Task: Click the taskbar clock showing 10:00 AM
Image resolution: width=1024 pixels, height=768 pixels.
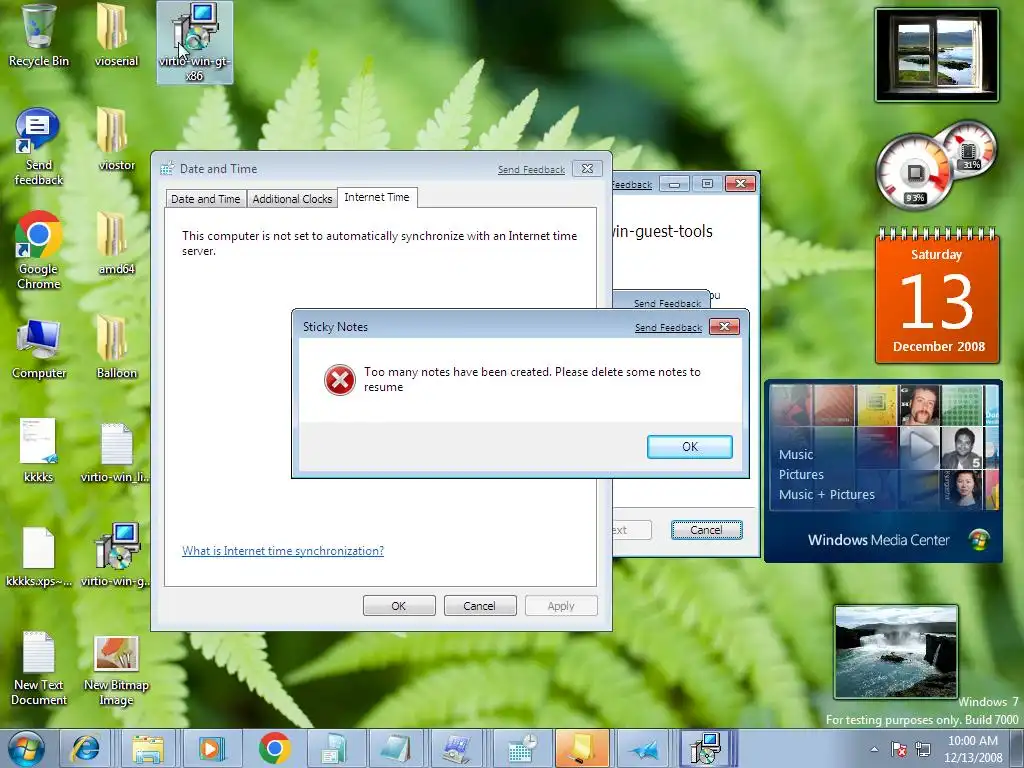Action: click(973, 749)
